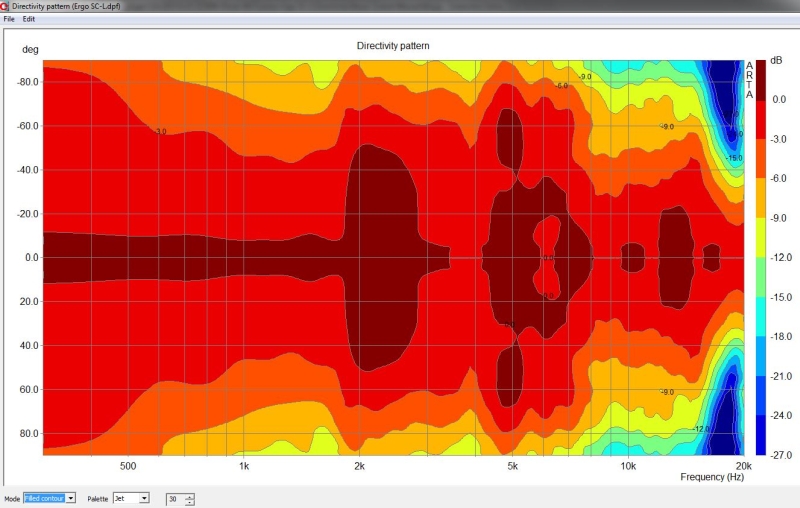800x508 pixels.
Task: Click the 60.0 degree axis label below zero
Action: click(x=30, y=390)
